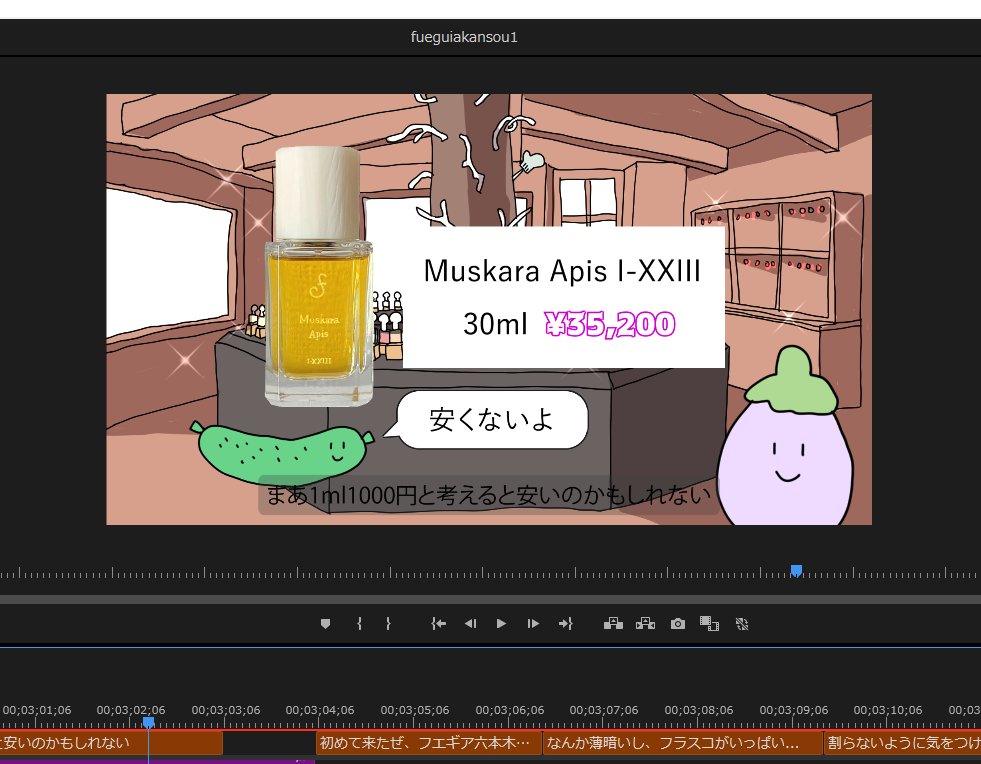Click the Export Frame camera icon
This screenshot has width=981, height=764.
[678, 624]
